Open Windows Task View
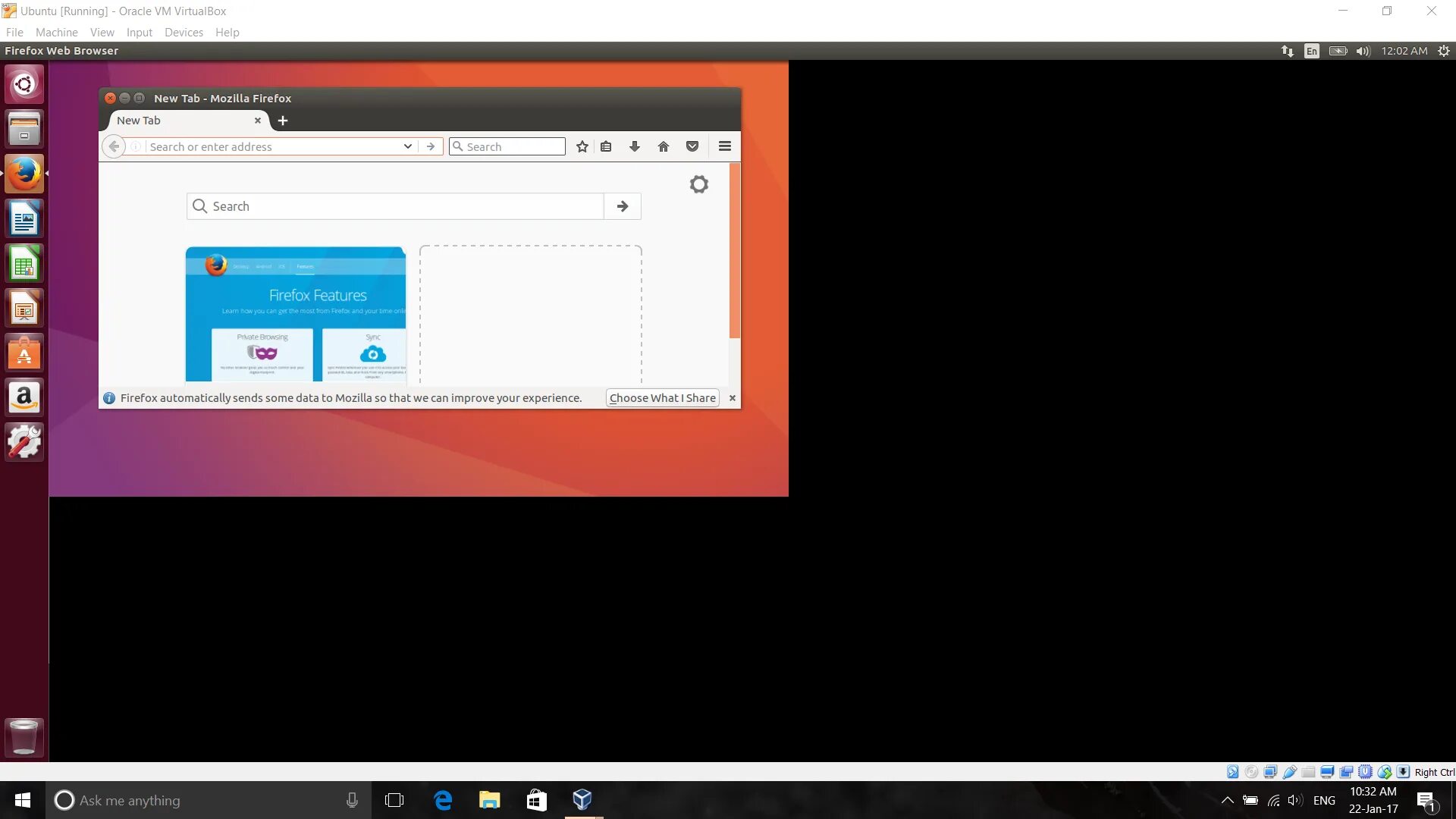 (x=394, y=800)
